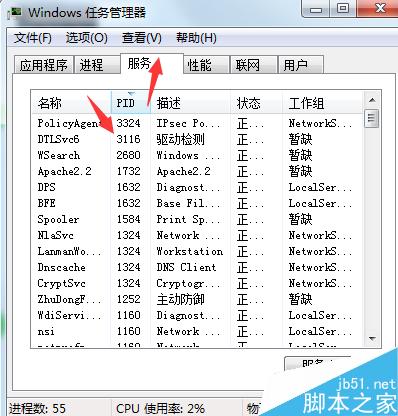Sort services by 描述 column header
Image resolution: width=398 pixels, height=416 pixels.
click(x=191, y=103)
